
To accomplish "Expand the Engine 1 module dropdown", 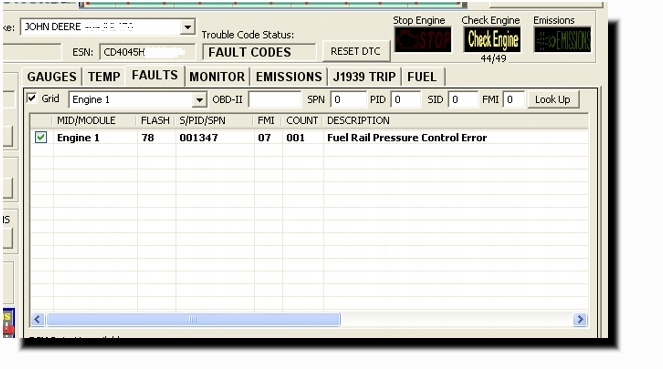I will [x=199, y=100].
